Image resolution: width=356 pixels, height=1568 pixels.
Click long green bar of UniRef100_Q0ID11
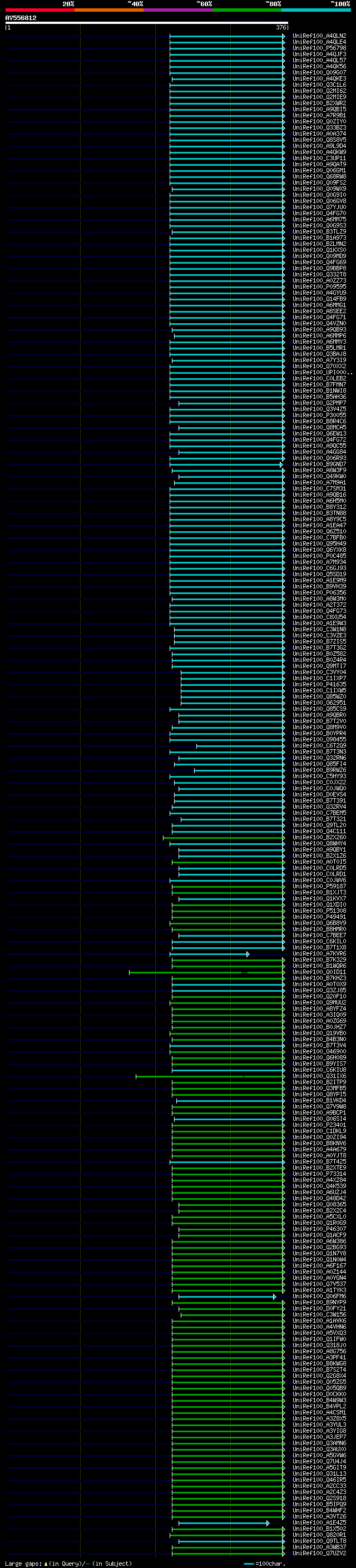coord(207,972)
